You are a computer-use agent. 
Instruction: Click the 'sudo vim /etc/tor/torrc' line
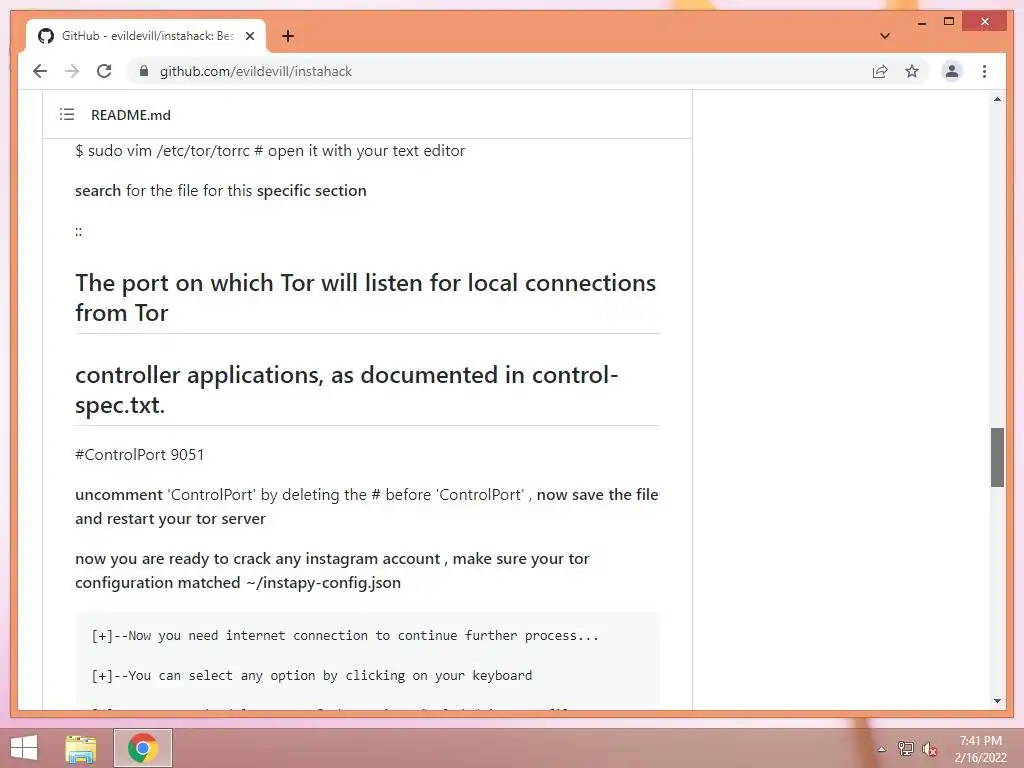(270, 151)
